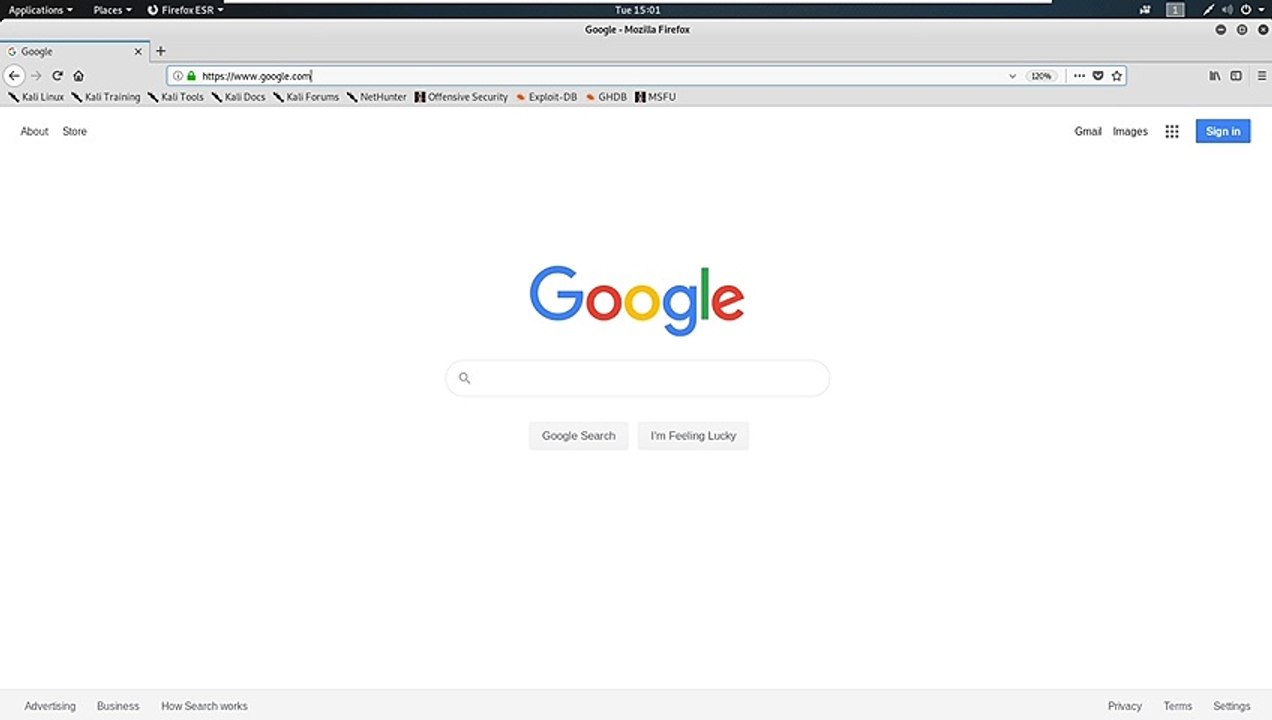This screenshot has height=720, width=1272.
Task: Click I'm Feeling Lucky button
Action: [693, 436]
